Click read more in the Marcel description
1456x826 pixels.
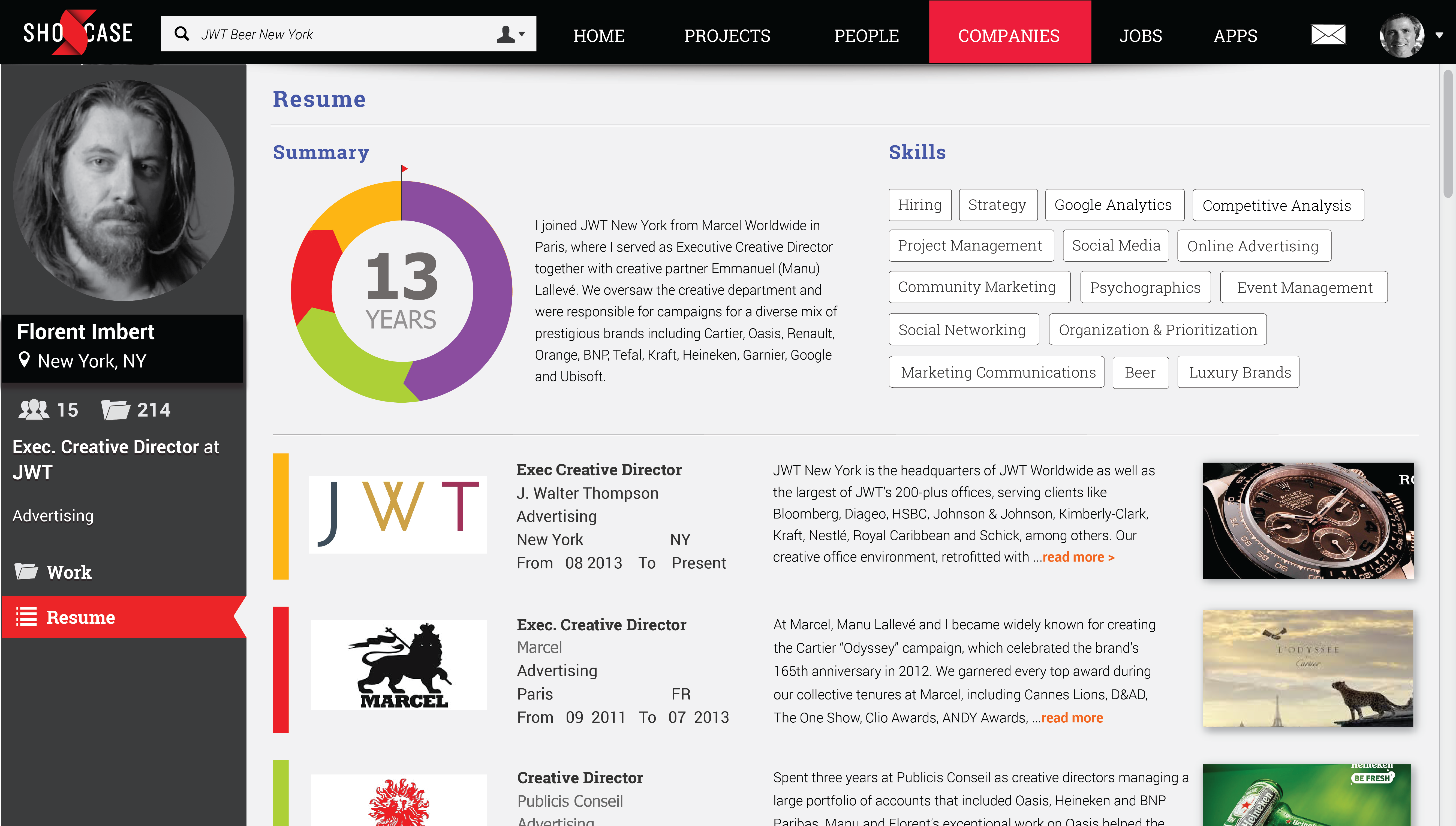click(1072, 718)
